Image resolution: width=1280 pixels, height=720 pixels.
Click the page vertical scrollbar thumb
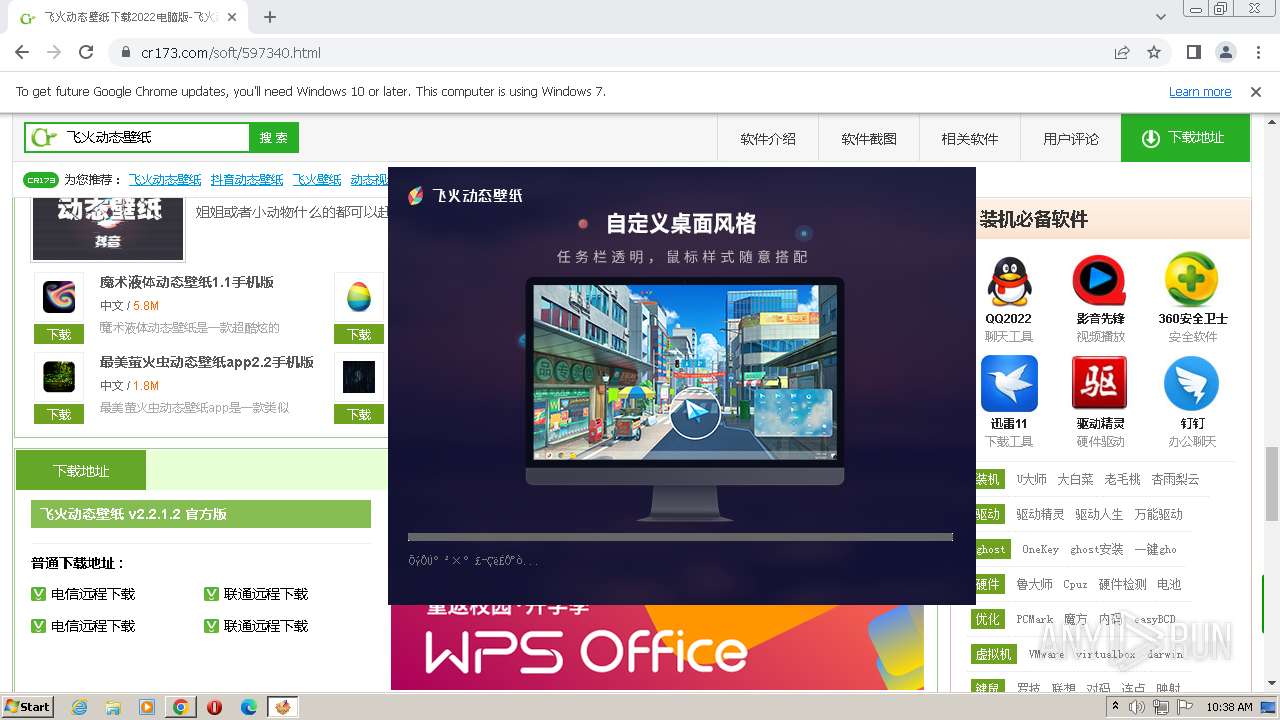[x=1271, y=485]
